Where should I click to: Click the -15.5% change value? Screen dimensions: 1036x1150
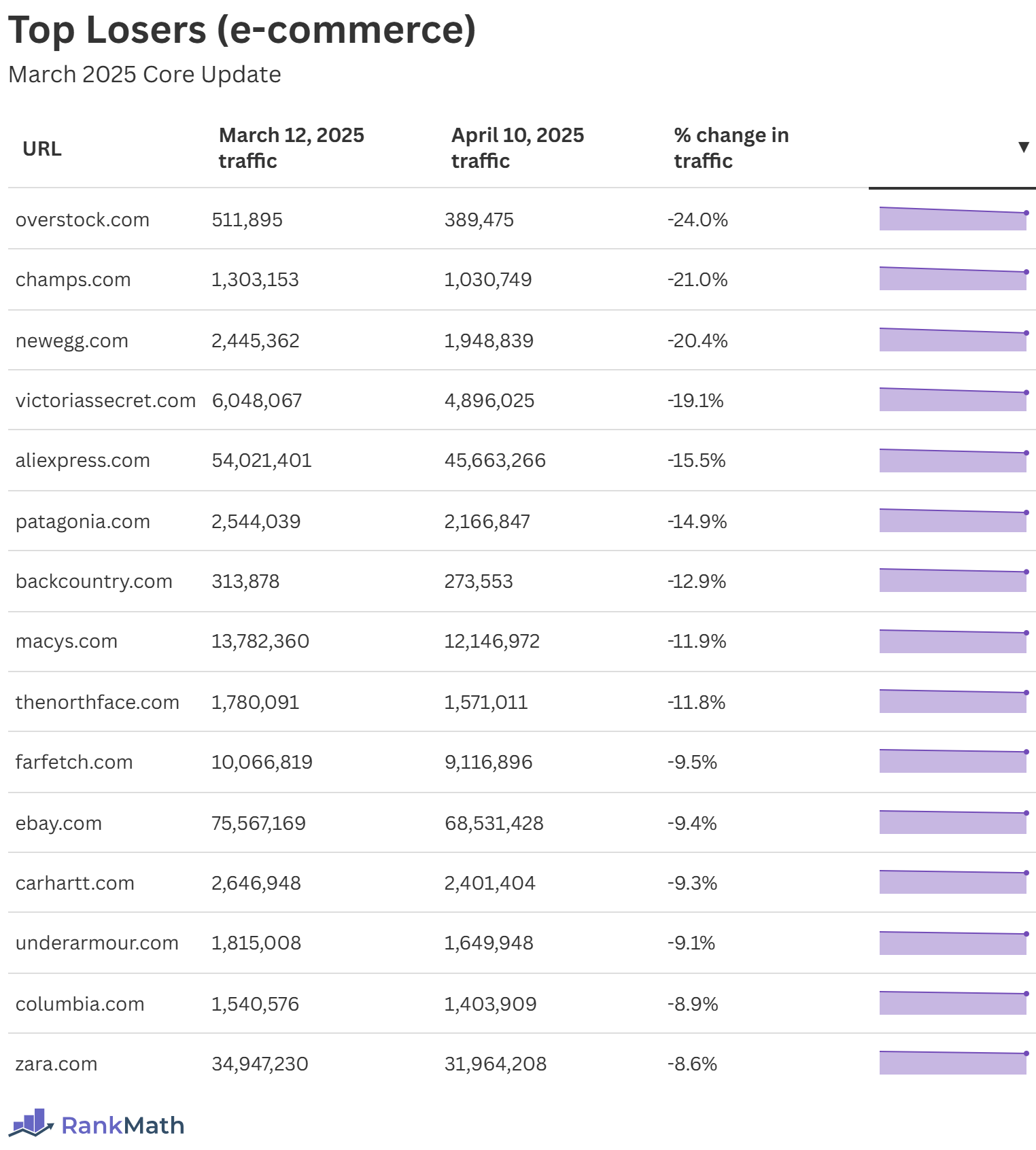696,460
